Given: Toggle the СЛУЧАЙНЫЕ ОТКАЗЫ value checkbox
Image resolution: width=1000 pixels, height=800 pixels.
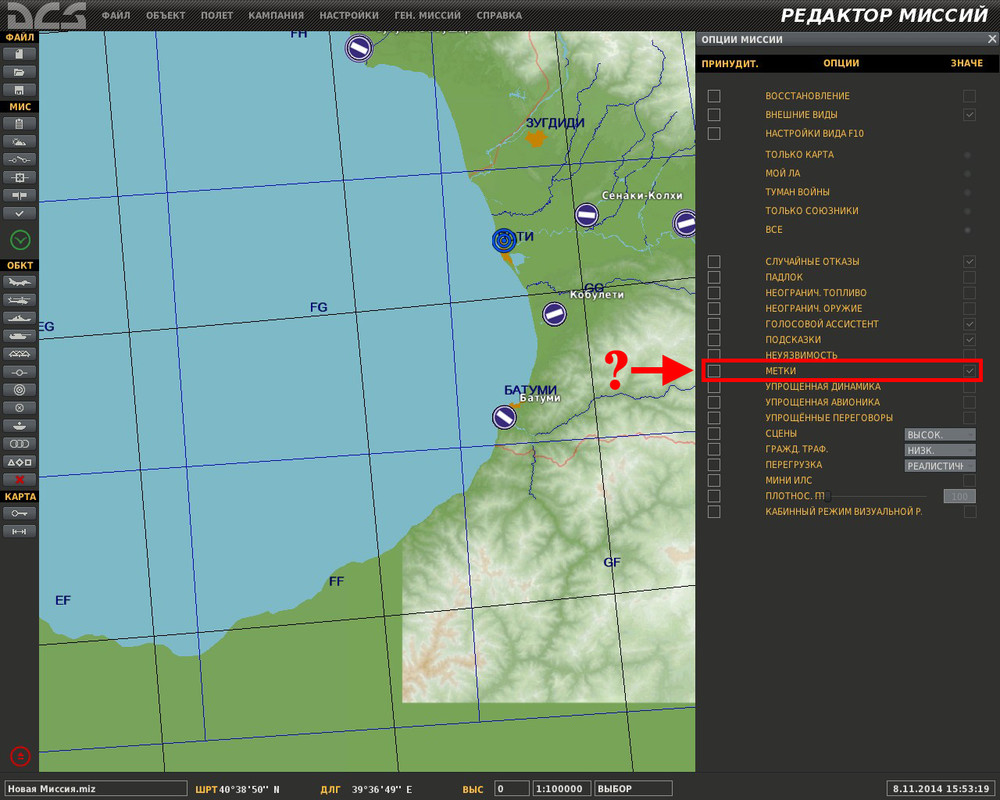Looking at the screenshot, I should click(969, 262).
